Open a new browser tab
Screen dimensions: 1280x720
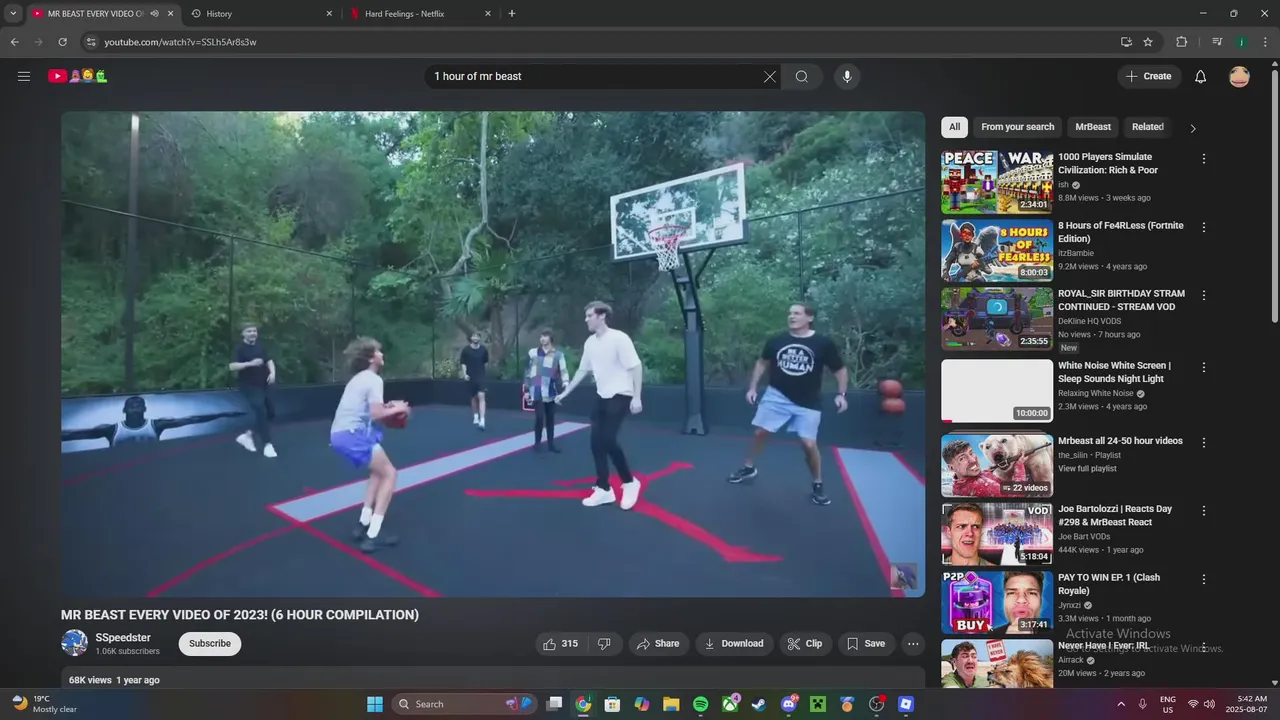click(512, 14)
